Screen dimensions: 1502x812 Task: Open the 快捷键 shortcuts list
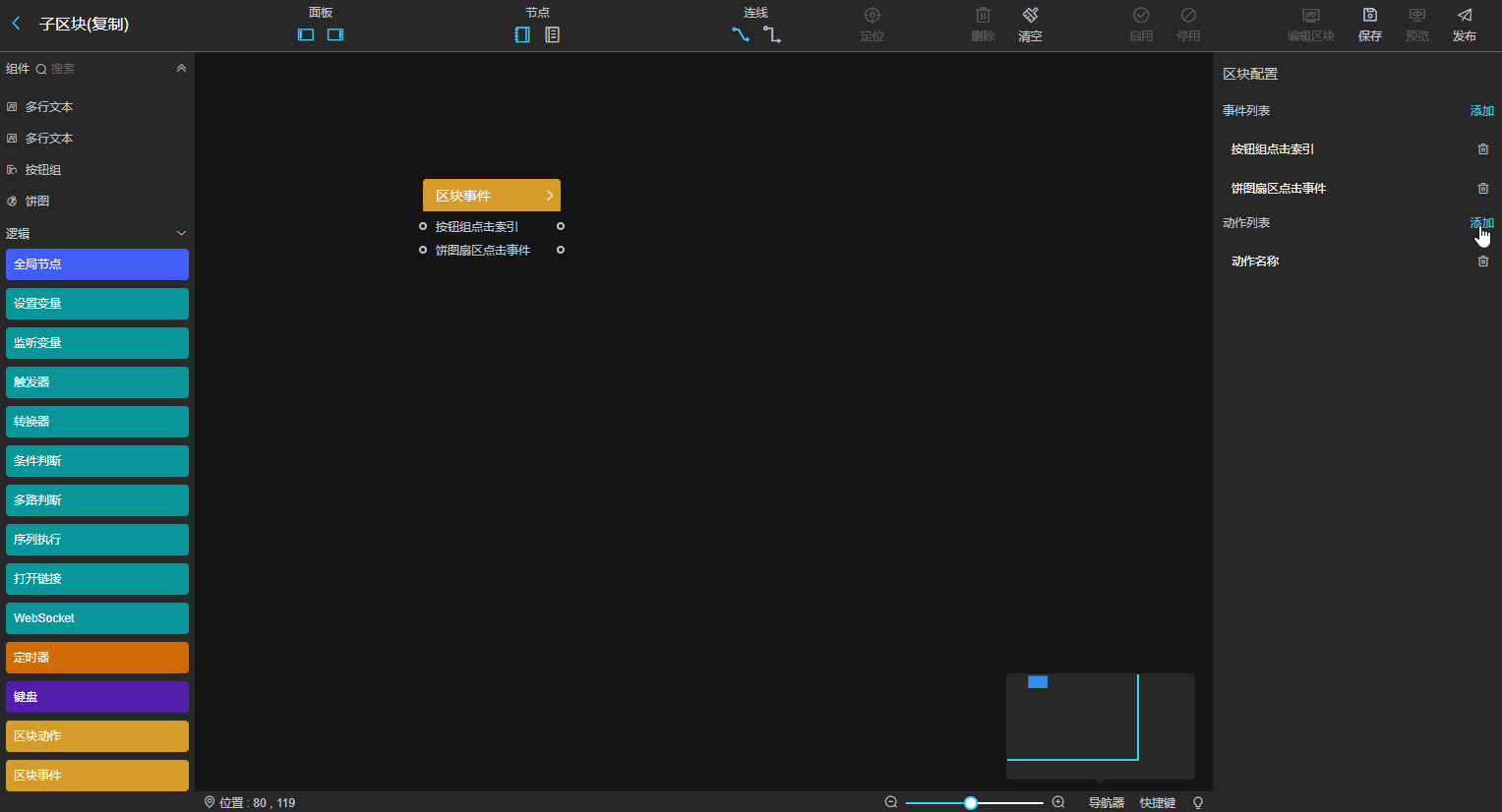pyautogui.click(x=1158, y=803)
